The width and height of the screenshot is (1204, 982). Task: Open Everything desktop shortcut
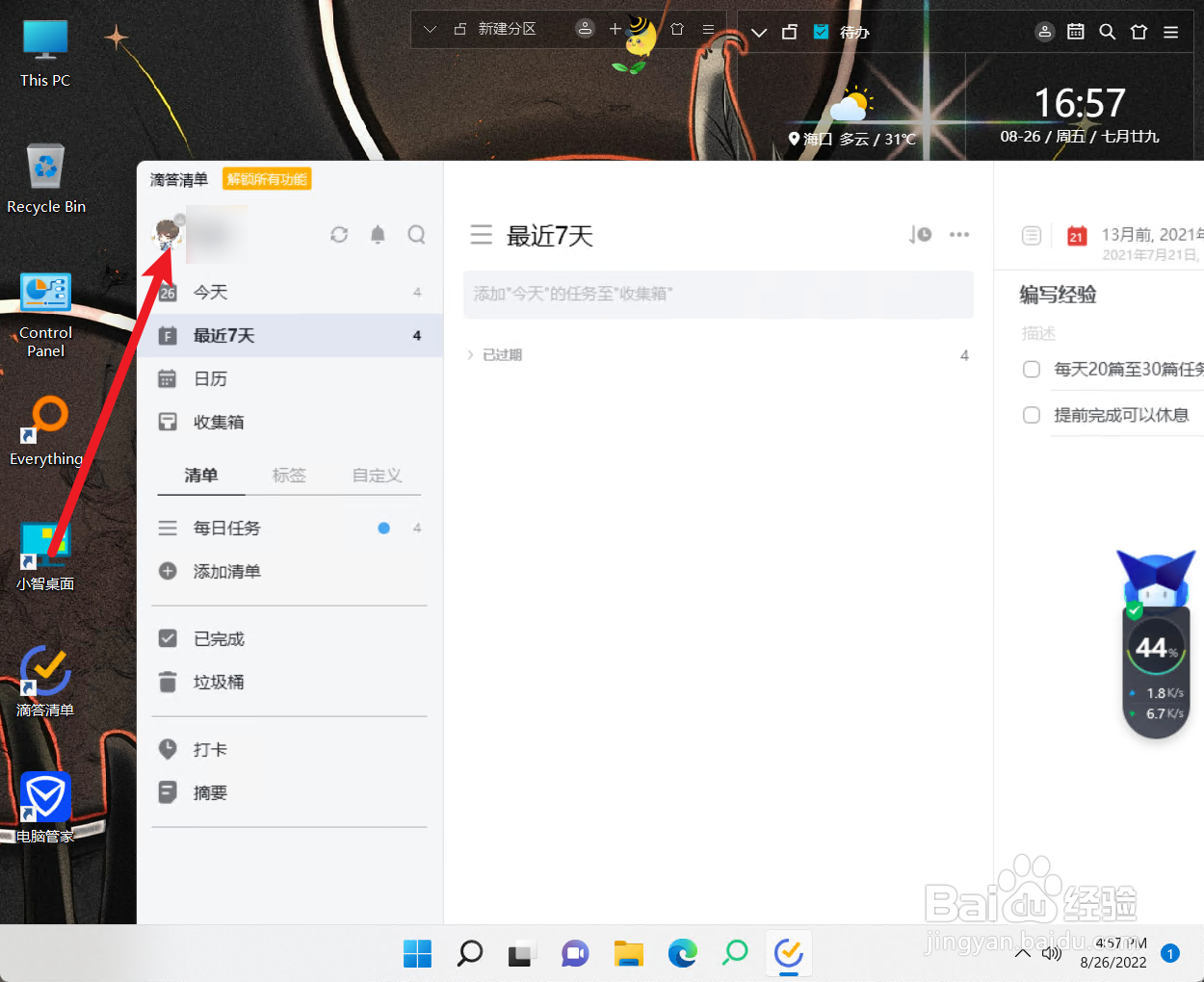[45, 431]
